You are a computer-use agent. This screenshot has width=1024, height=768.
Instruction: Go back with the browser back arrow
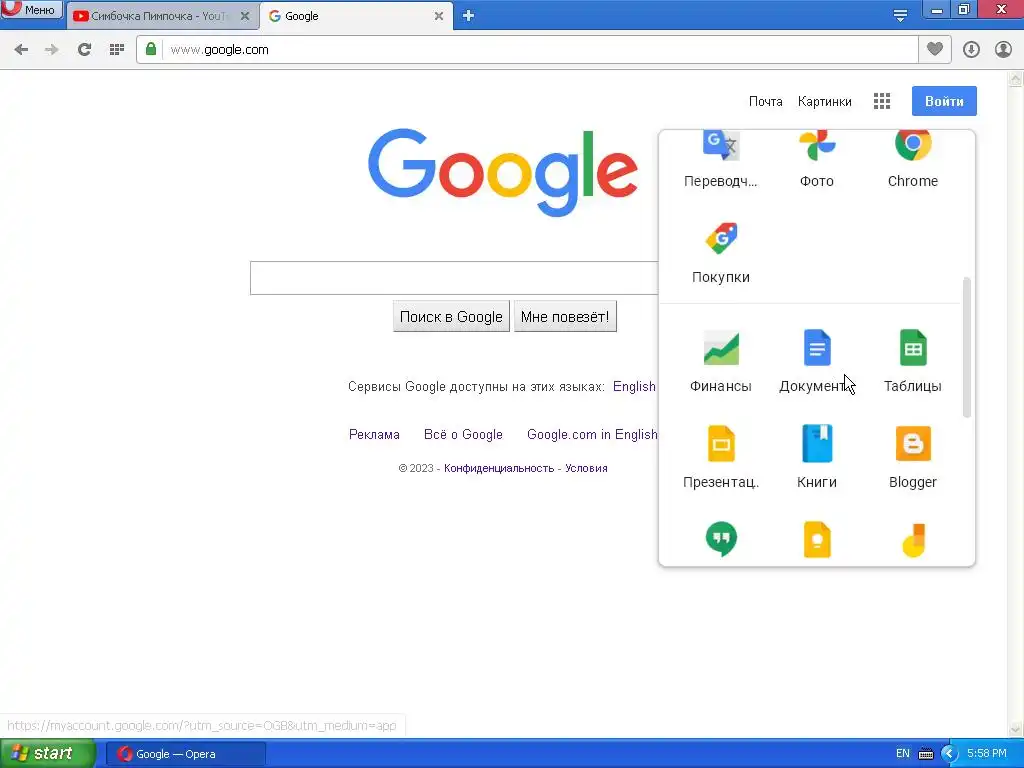(21, 50)
